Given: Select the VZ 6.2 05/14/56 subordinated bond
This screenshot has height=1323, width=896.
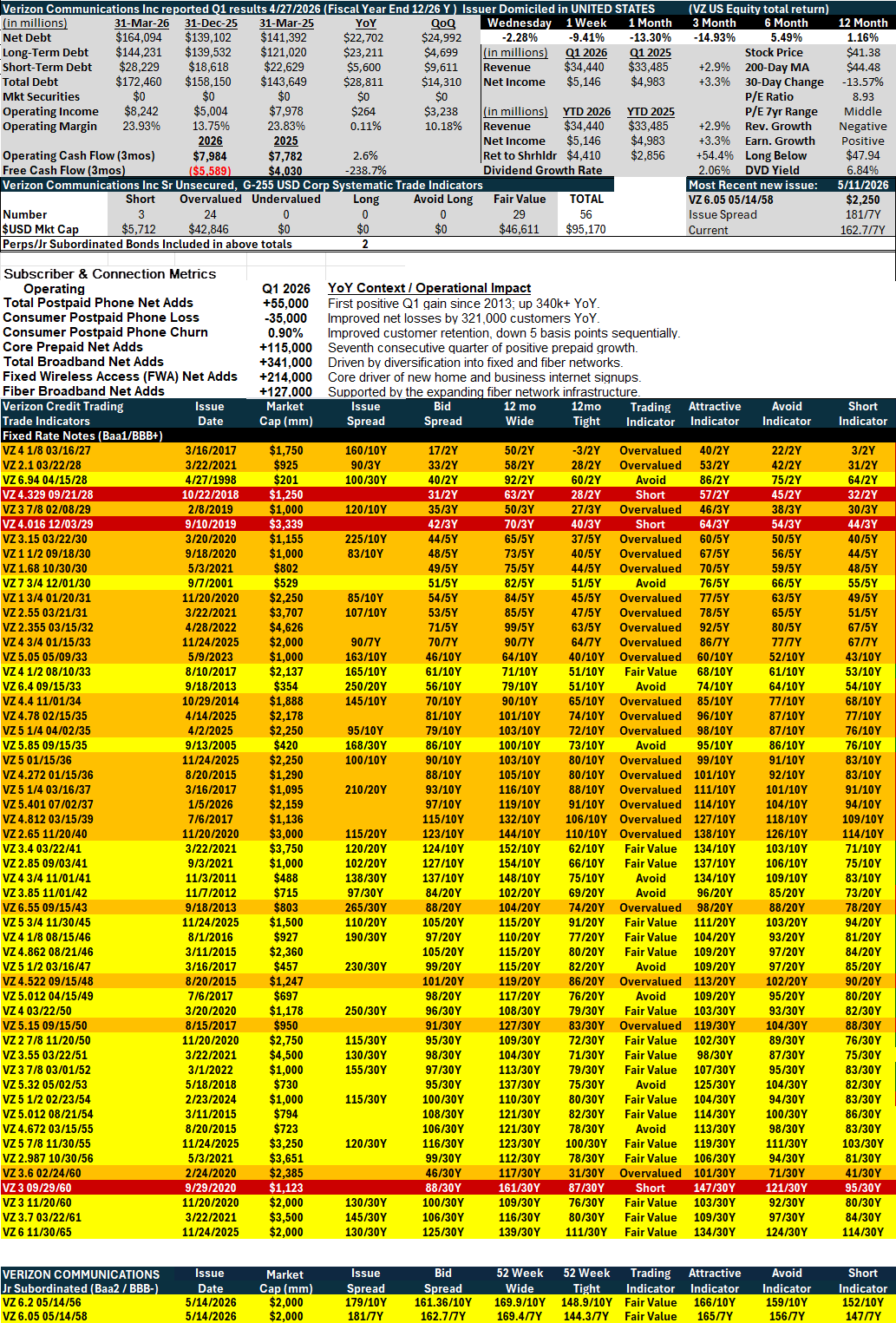Looking at the screenshot, I should point(448,1302).
